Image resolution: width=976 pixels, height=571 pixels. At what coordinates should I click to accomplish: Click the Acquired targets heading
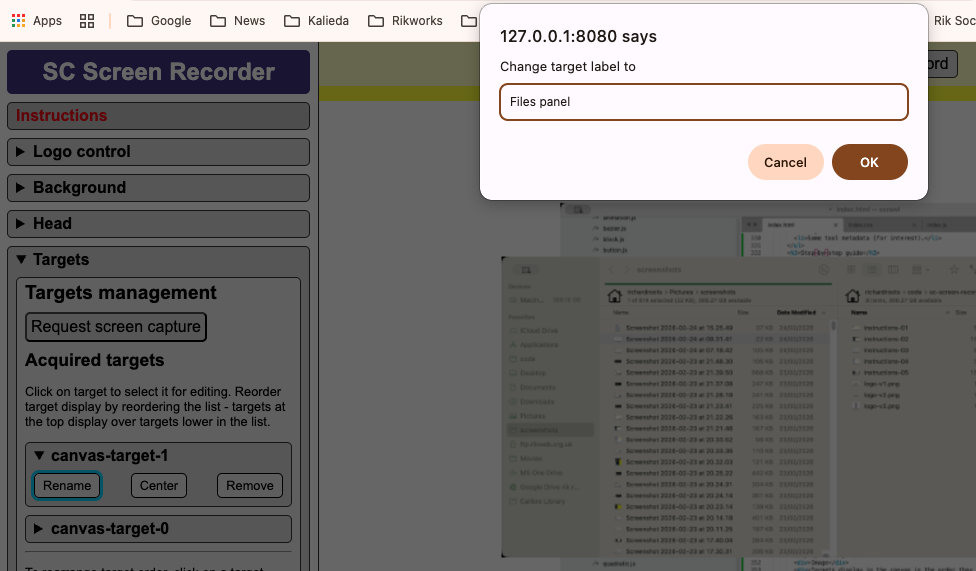point(95,361)
